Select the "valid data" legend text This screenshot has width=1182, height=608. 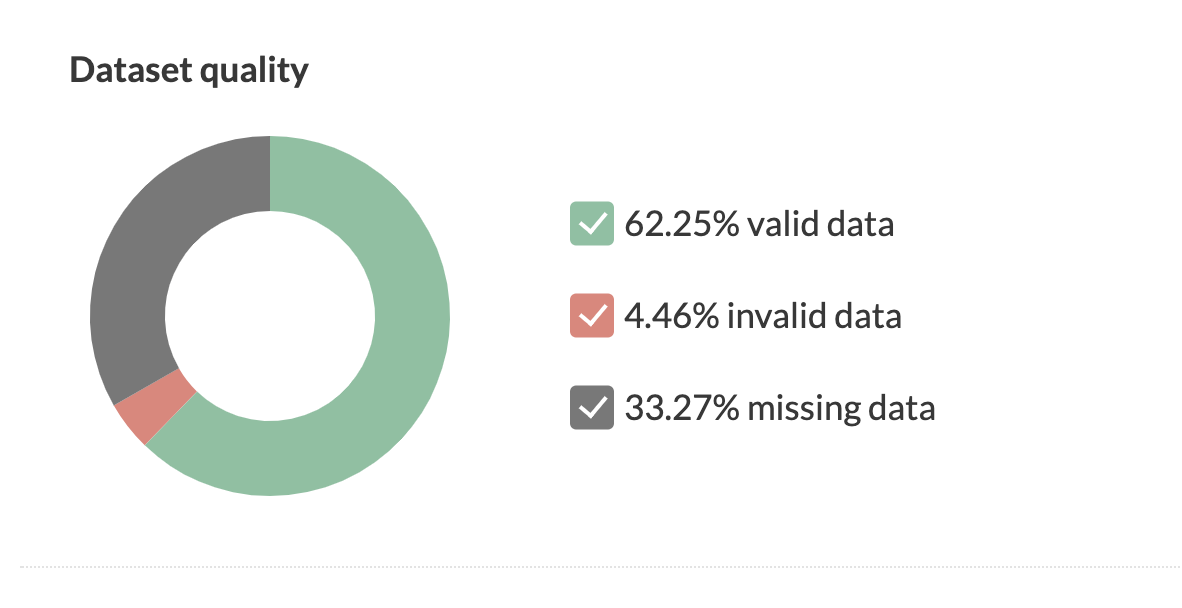821,224
